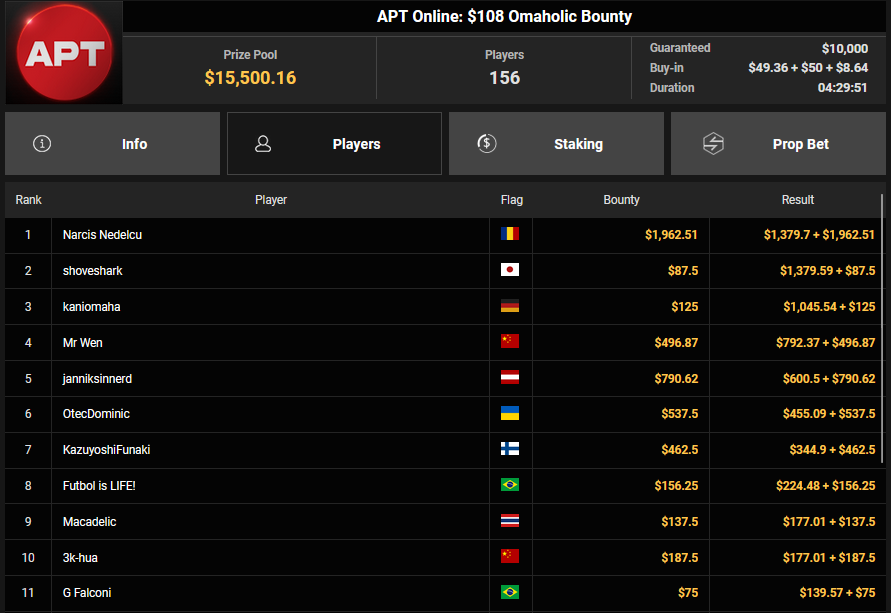Click Ukrainian flag in OtecDominic row
This screenshot has width=891, height=613.
[x=510, y=414]
